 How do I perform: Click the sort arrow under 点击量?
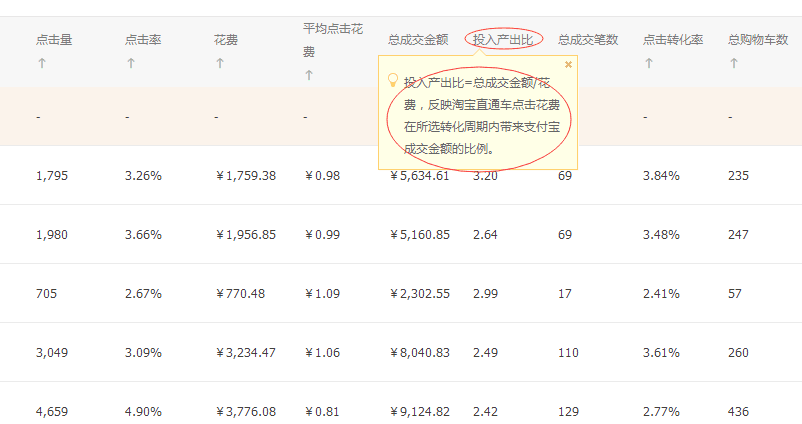click(x=42, y=63)
